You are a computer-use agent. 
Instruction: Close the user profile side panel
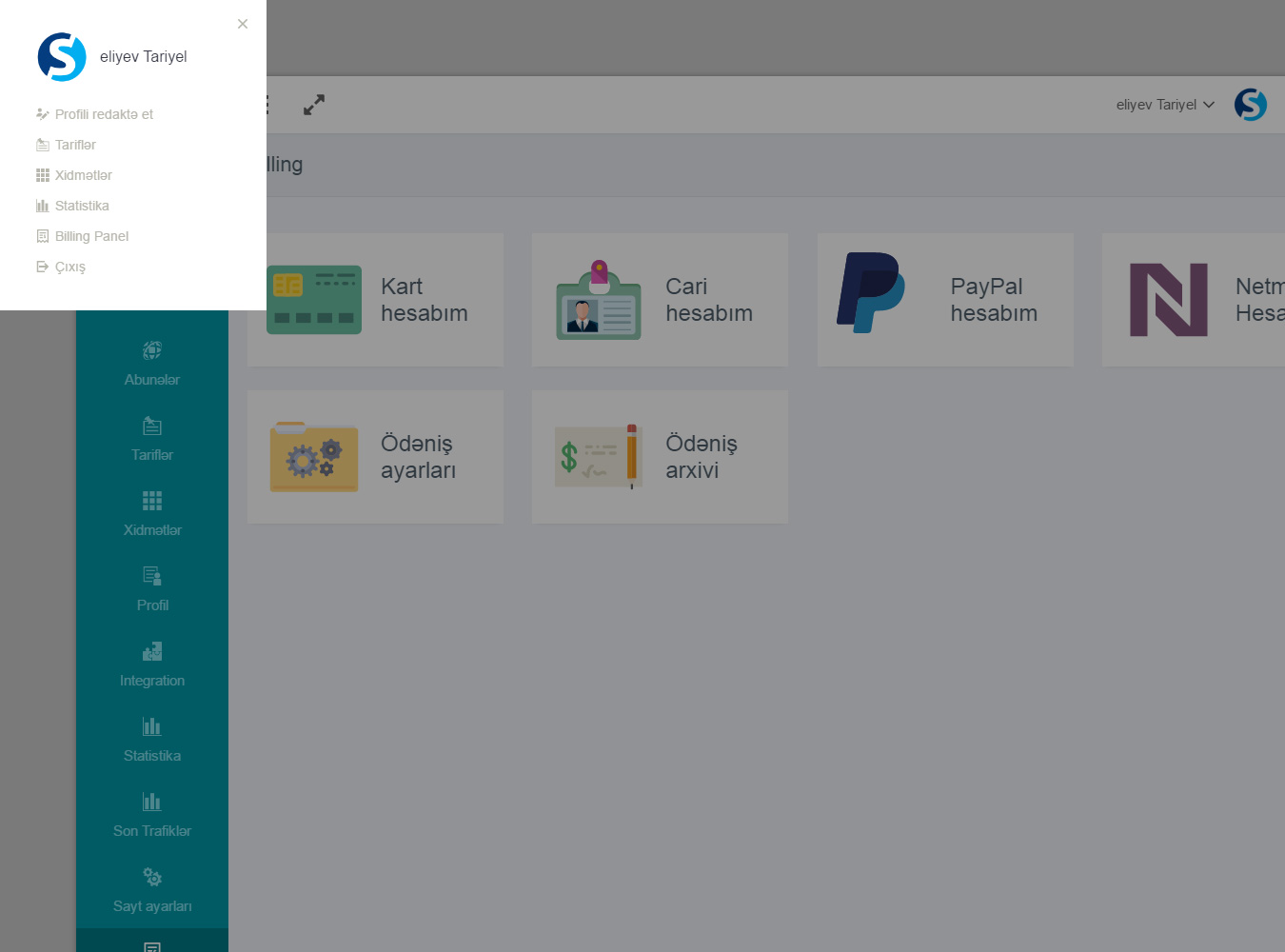pos(243,24)
